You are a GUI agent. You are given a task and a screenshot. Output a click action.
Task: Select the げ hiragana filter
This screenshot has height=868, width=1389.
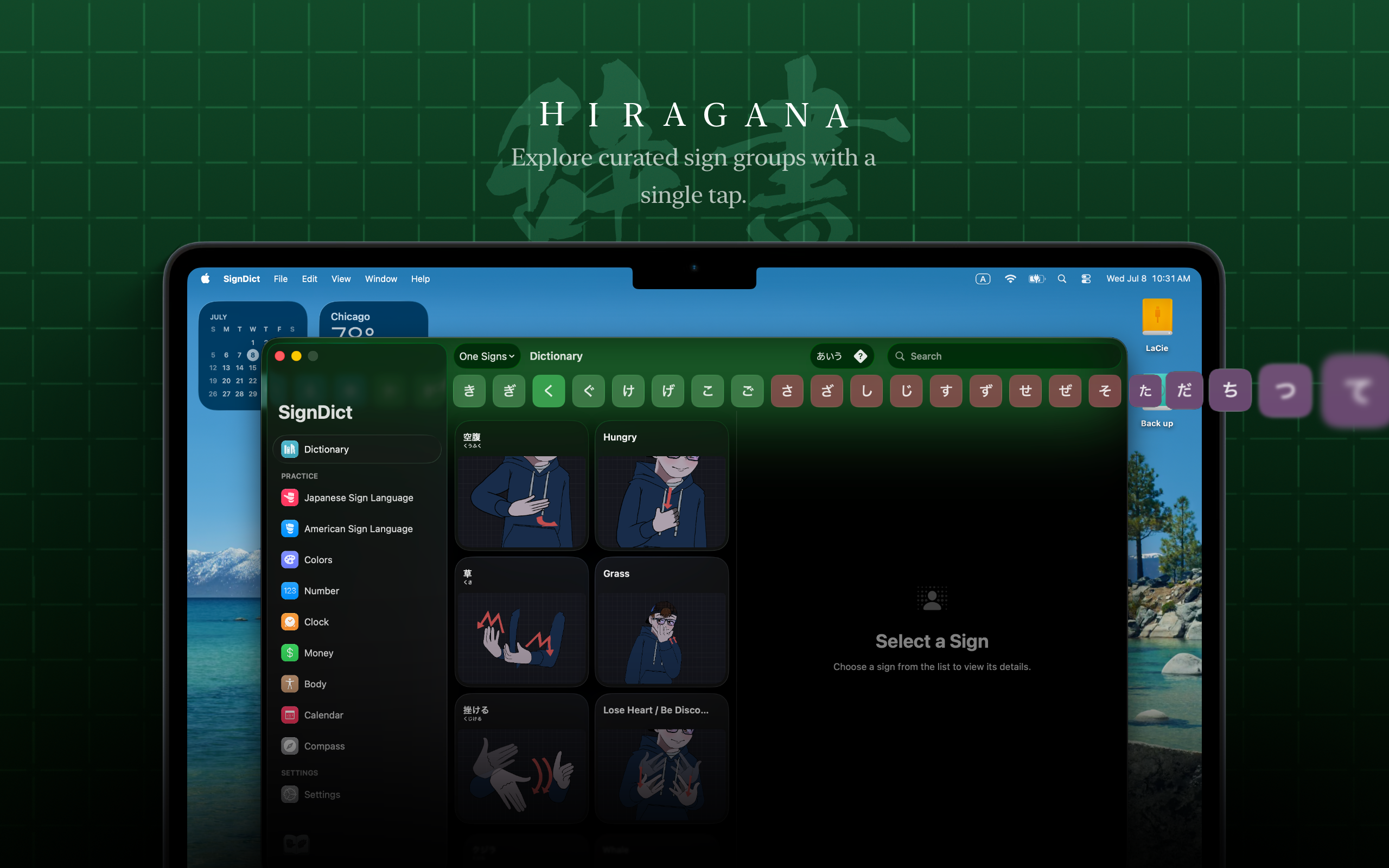click(x=668, y=391)
